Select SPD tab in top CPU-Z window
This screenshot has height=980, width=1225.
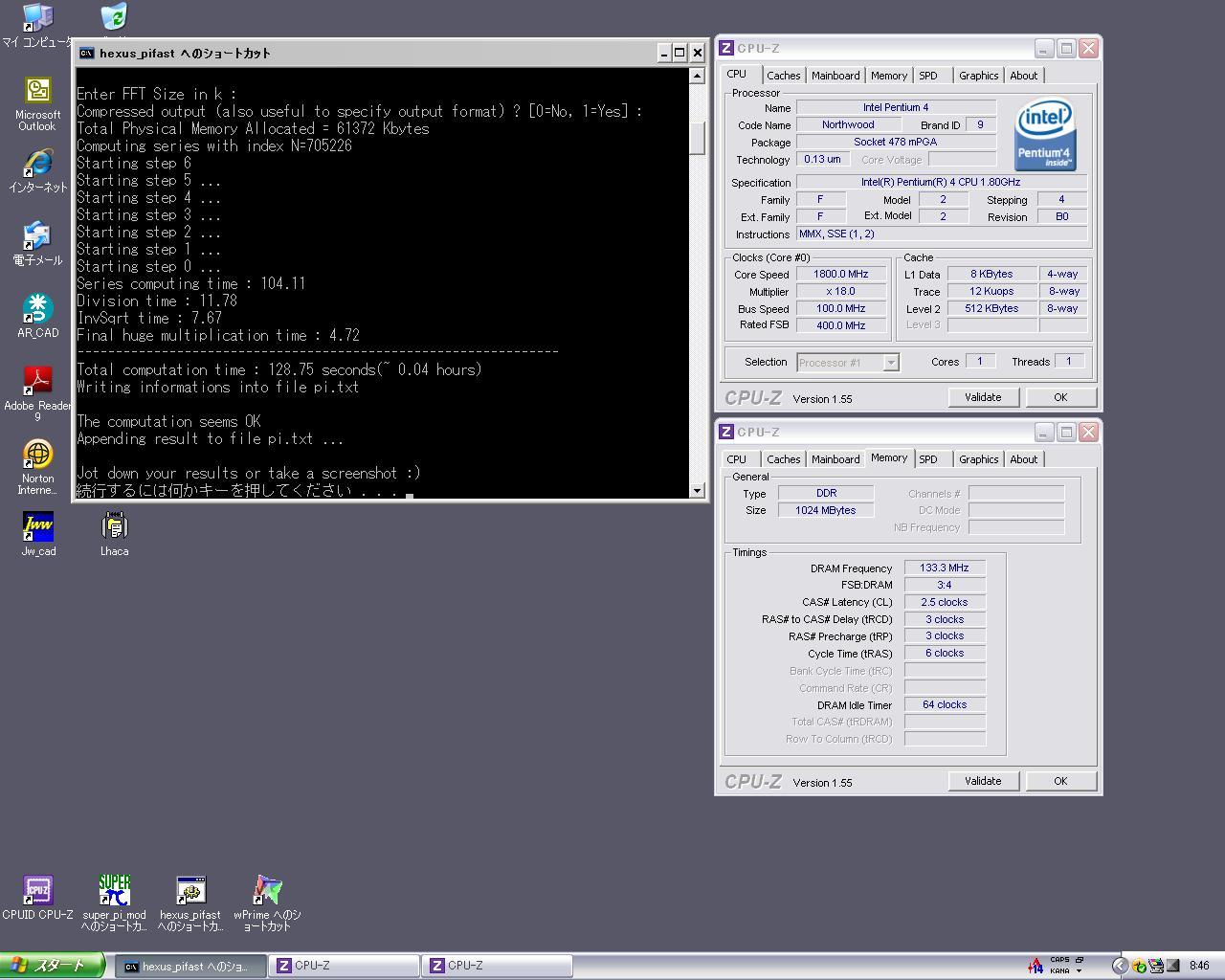pyautogui.click(x=928, y=76)
